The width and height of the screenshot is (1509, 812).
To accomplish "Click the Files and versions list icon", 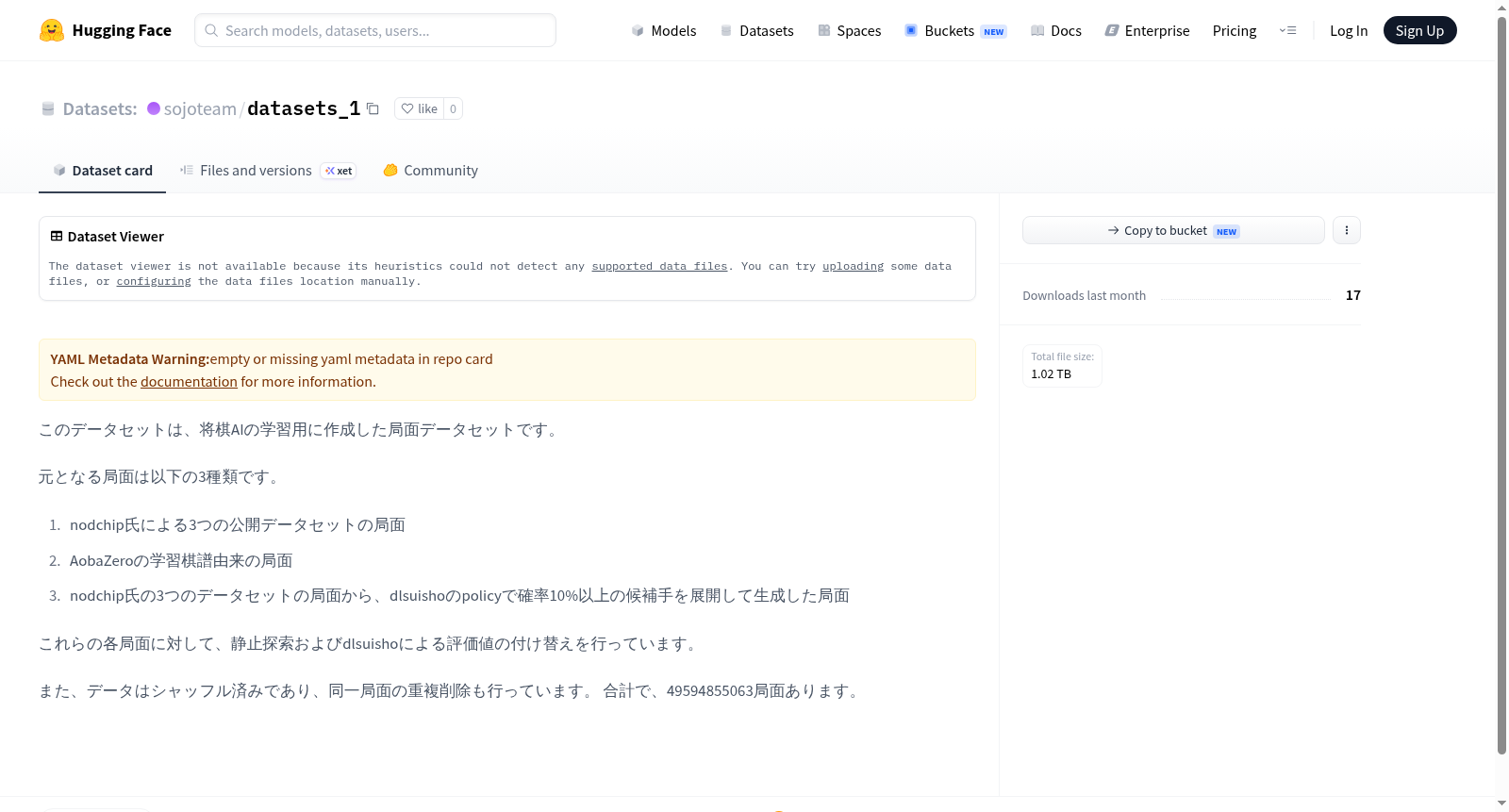I will tap(187, 170).
